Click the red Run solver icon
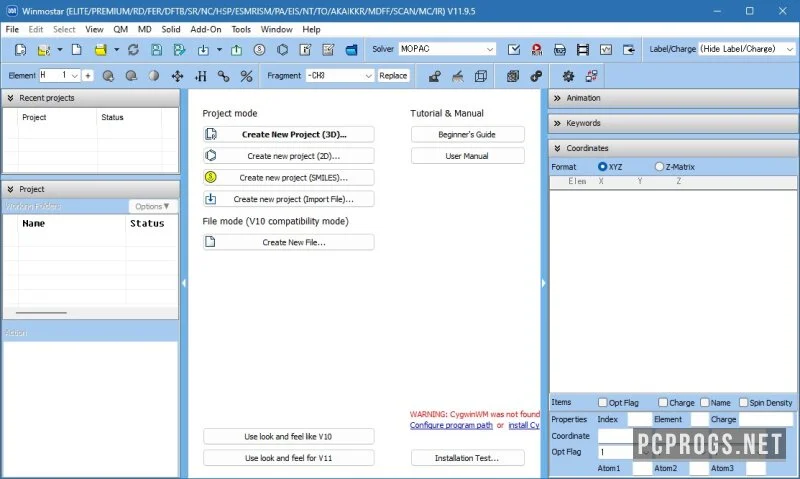 [537, 49]
